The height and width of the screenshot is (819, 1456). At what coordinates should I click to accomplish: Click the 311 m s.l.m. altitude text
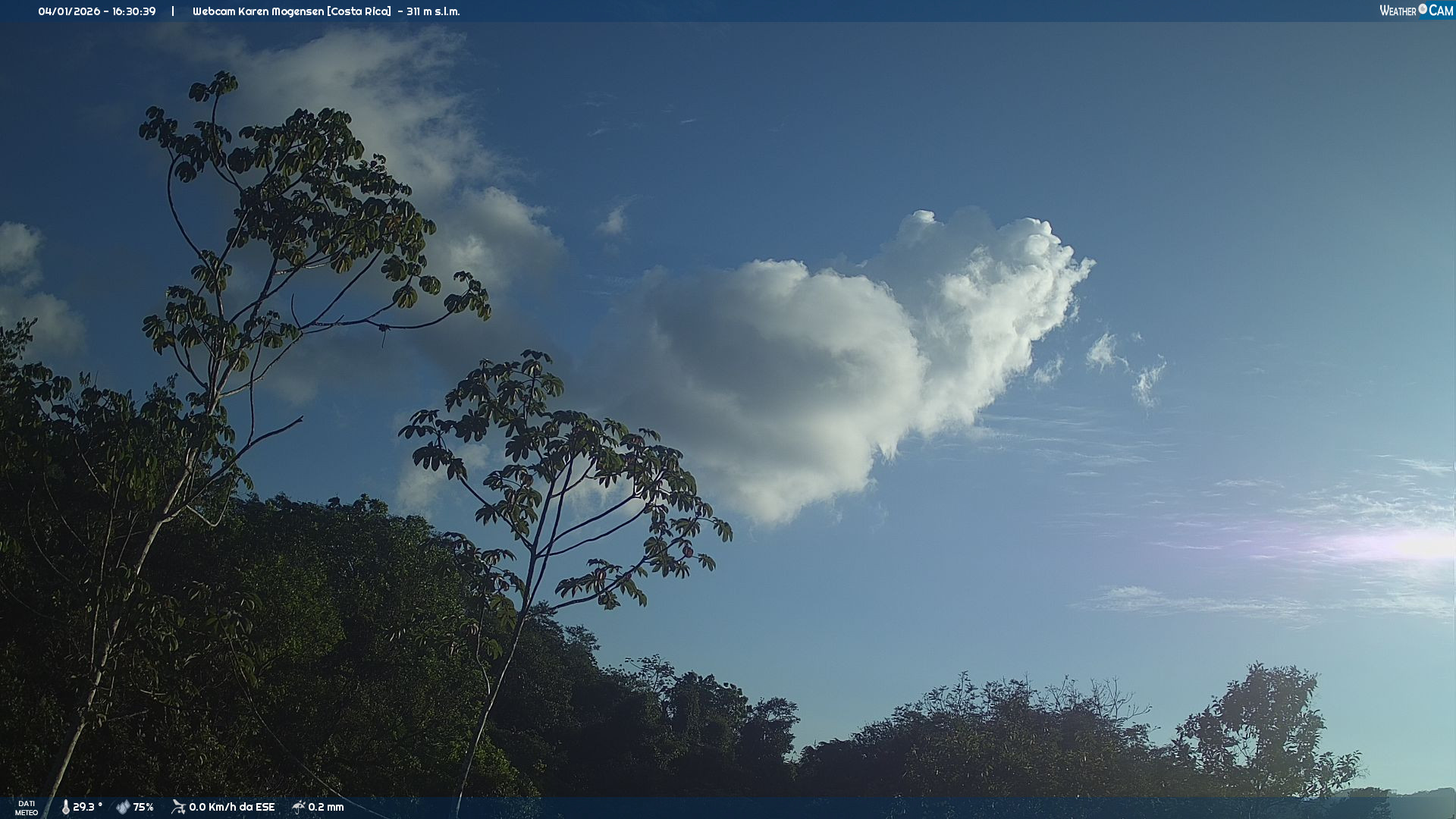pyautogui.click(x=433, y=11)
